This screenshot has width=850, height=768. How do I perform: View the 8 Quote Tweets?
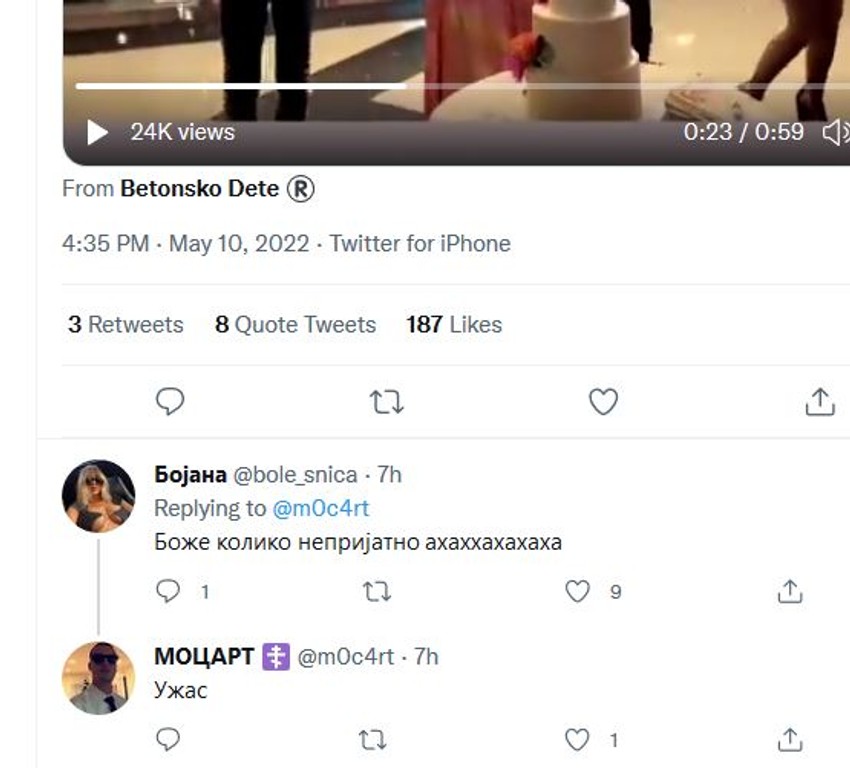(x=295, y=324)
